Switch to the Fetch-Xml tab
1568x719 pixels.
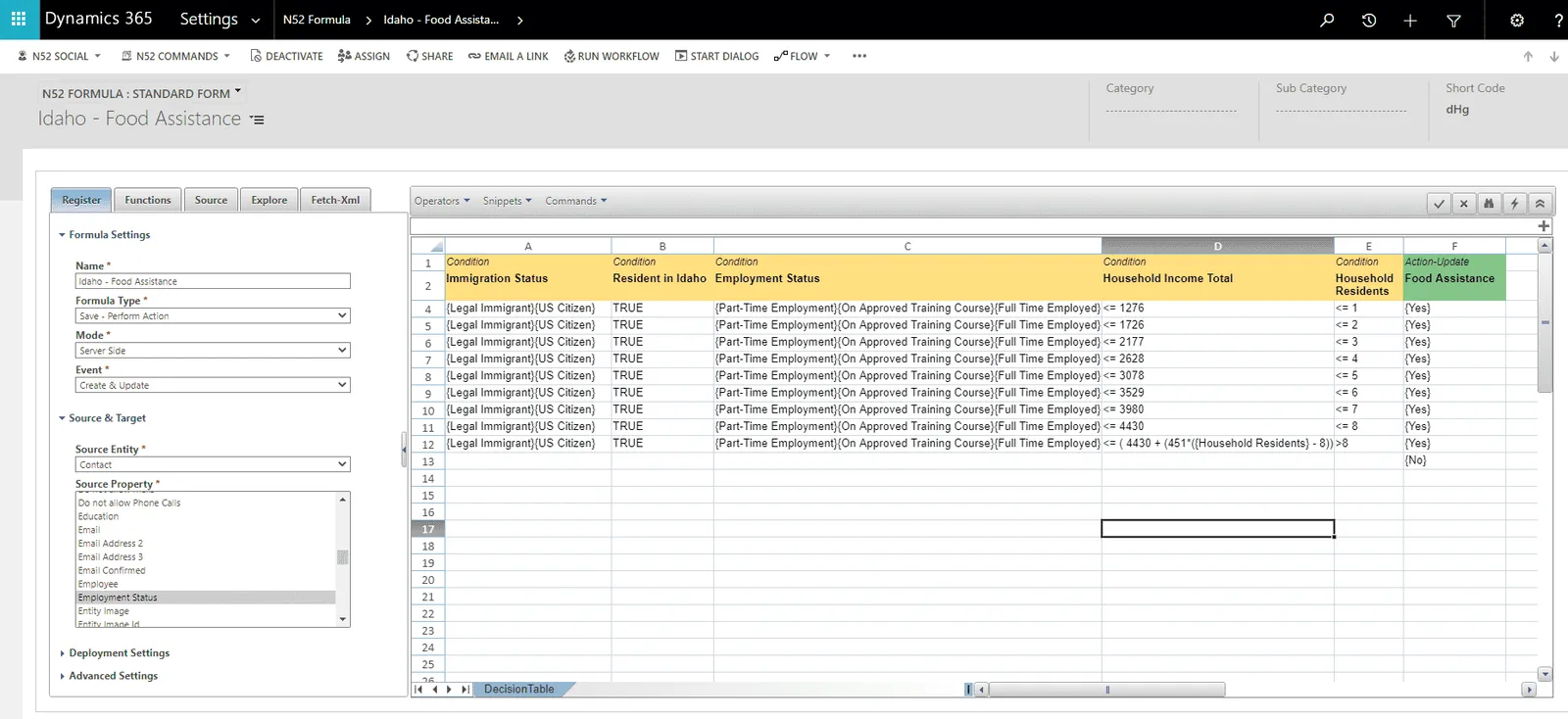coord(335,200)
